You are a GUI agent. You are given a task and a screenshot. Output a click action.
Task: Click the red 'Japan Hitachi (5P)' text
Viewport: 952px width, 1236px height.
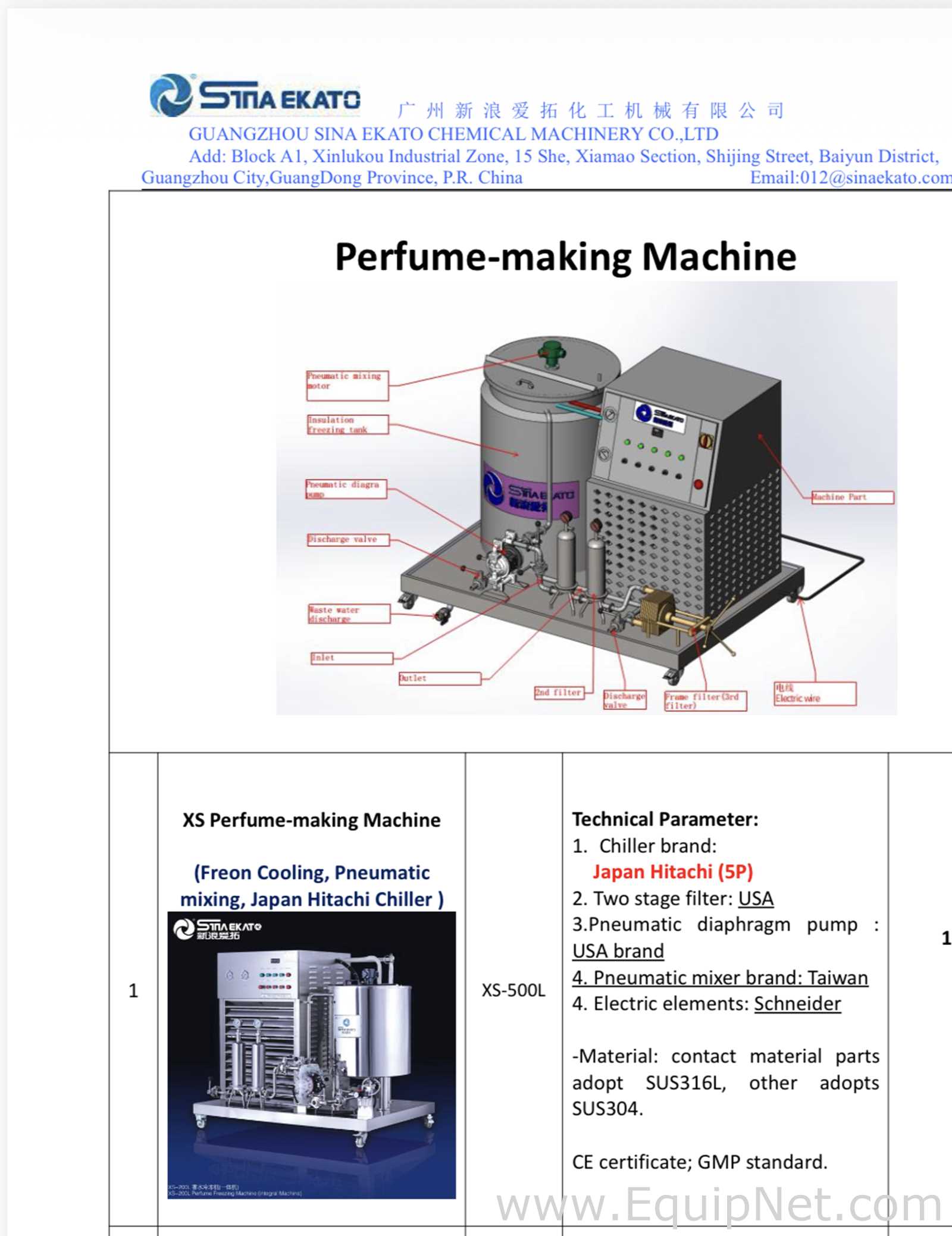pos(673,872)
